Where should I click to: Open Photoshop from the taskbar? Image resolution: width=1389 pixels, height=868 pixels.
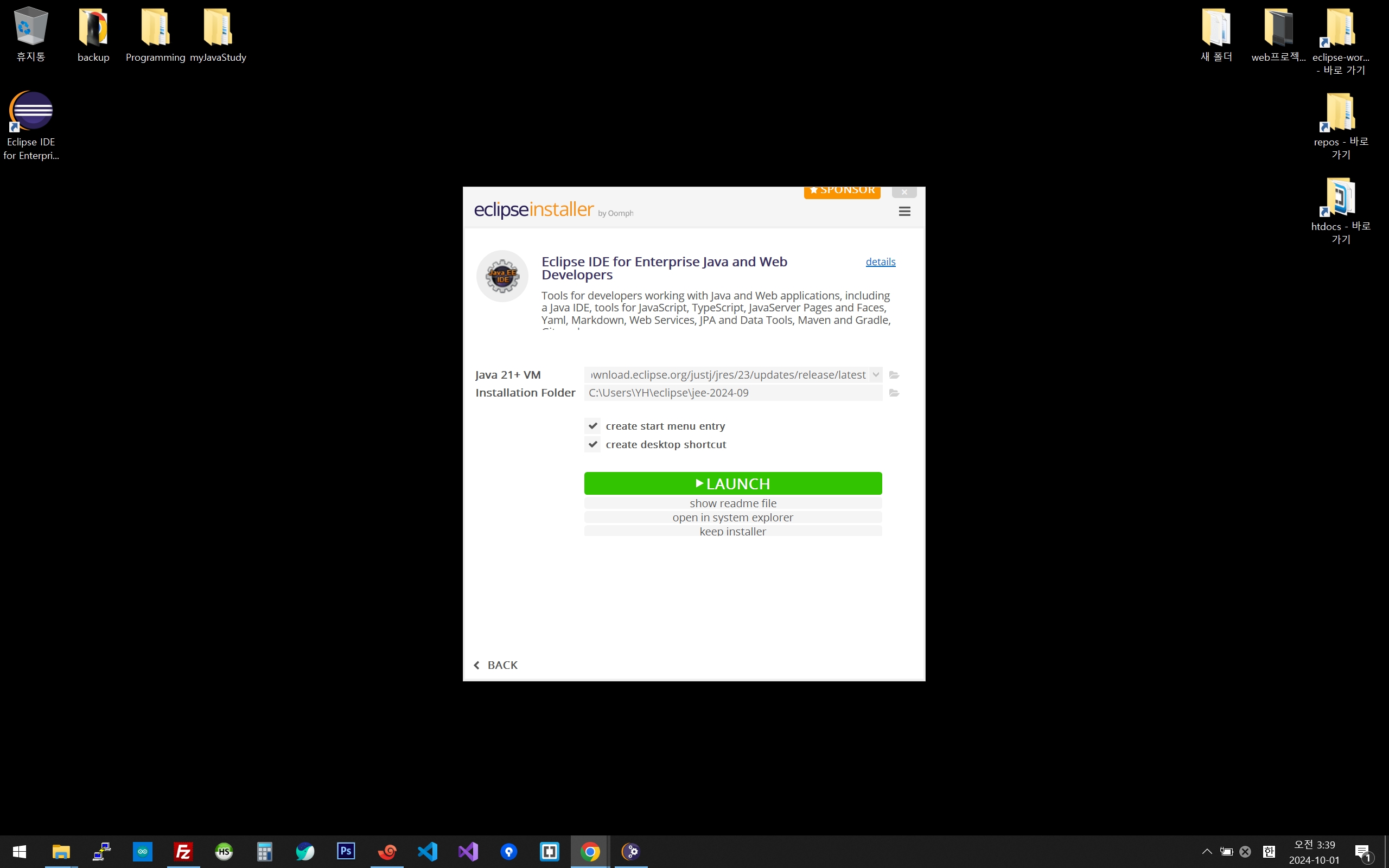point(346,851)
